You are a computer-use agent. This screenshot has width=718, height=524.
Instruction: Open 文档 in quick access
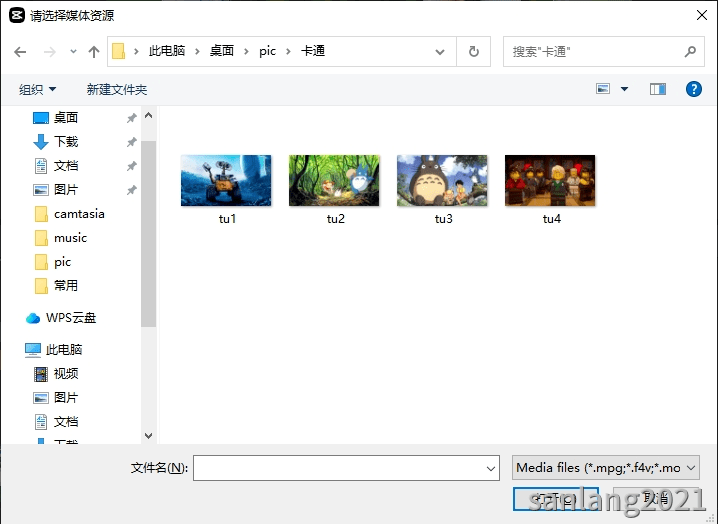[65, 165]
